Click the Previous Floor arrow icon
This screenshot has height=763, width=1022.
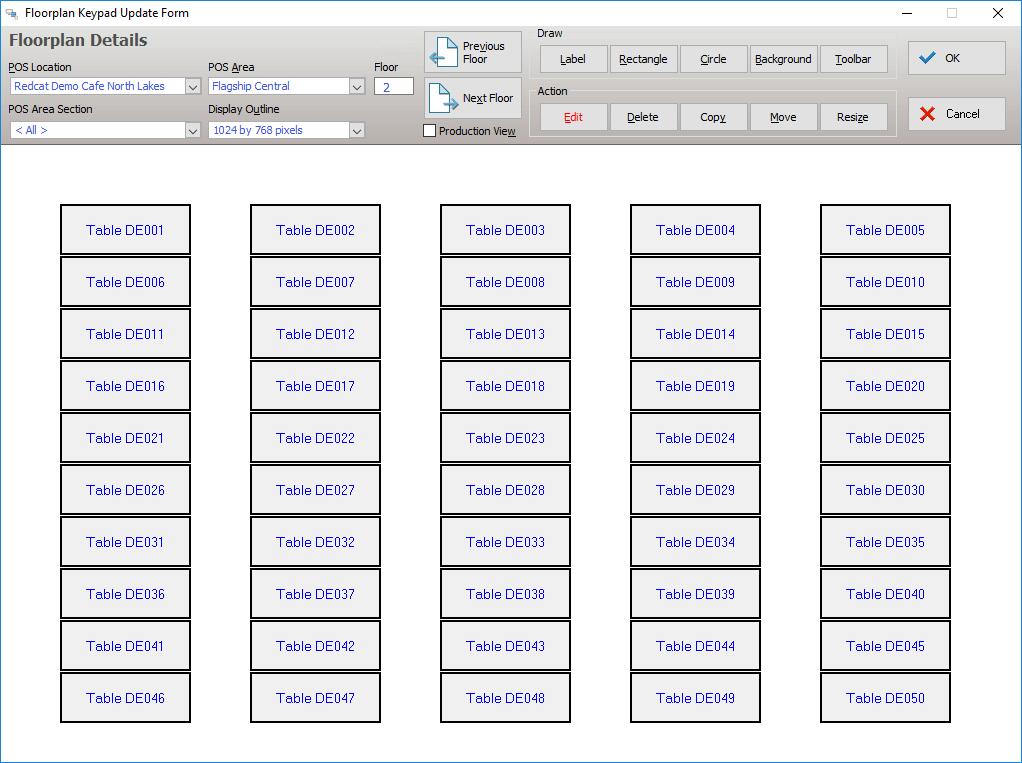pyautogui.click(x=443, y=53)
